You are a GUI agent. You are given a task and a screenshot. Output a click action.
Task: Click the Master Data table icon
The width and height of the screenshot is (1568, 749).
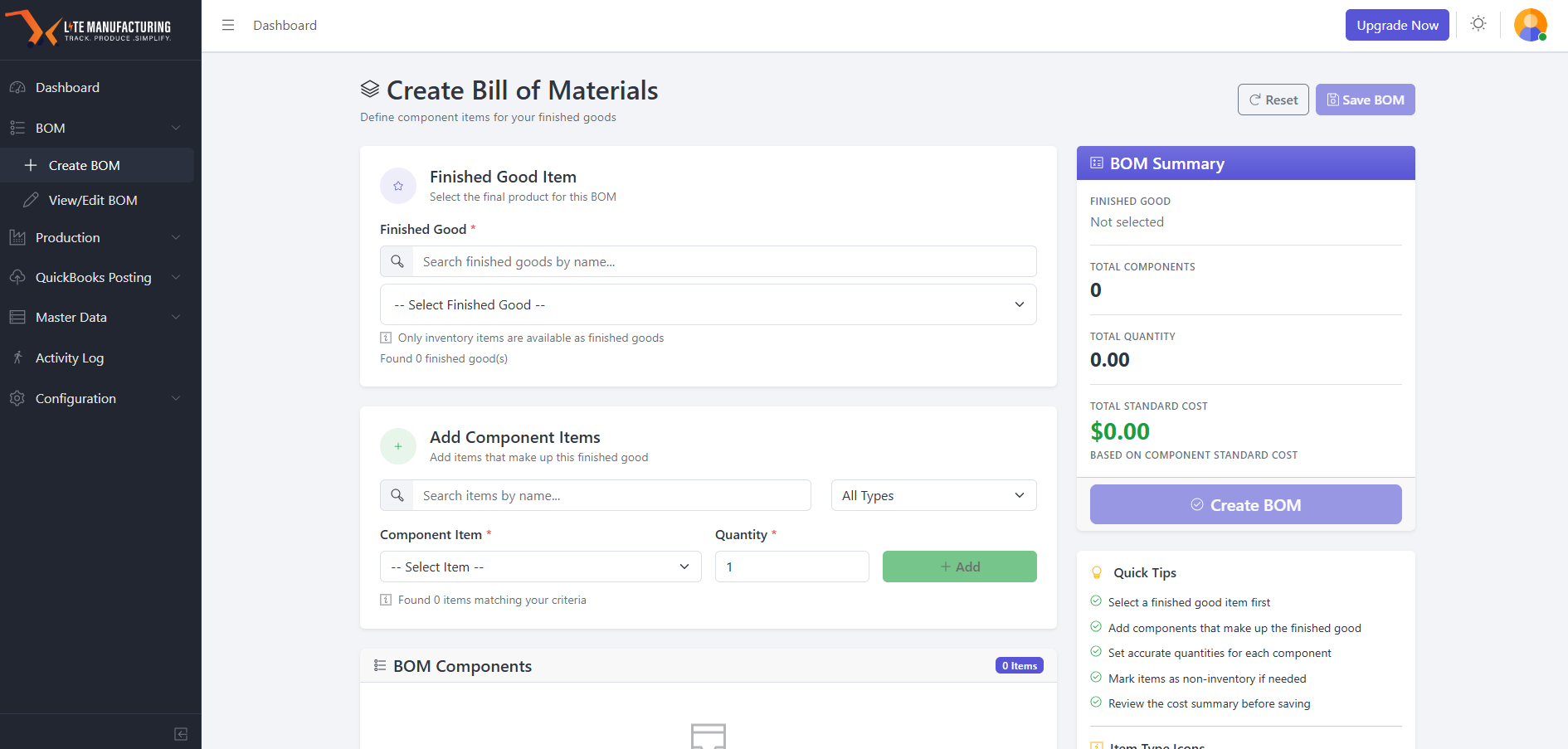click(17, 317)
